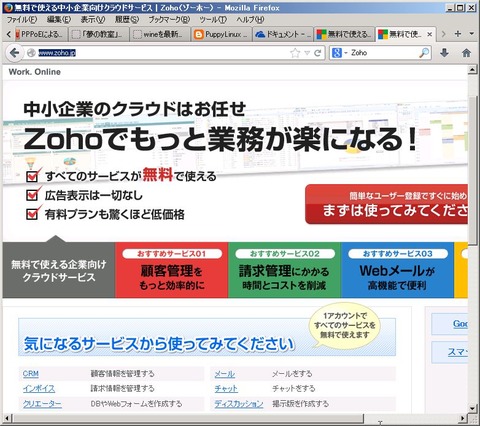Click the メールをする description text
This screenshot has height=426, width=480.
coord(292,374)
